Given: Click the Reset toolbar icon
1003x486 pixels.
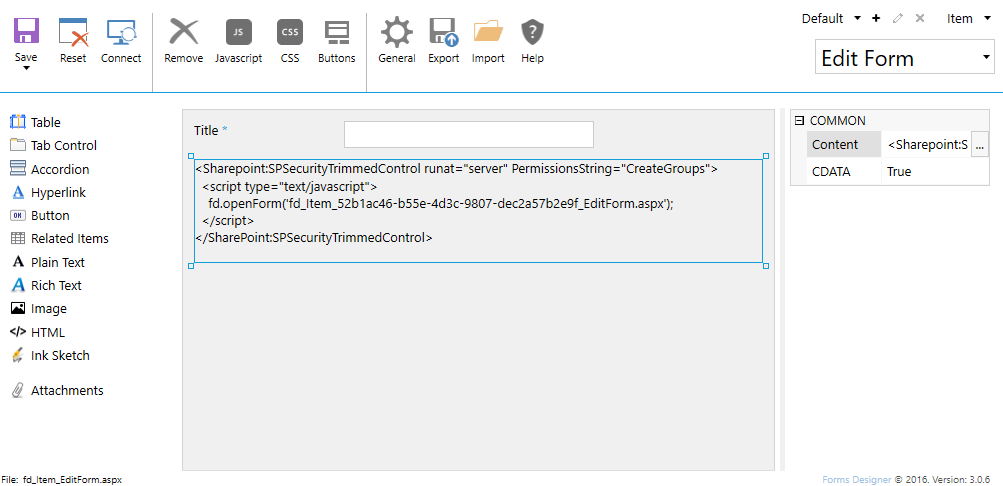Looking at the screenshot, I should 73,32.
